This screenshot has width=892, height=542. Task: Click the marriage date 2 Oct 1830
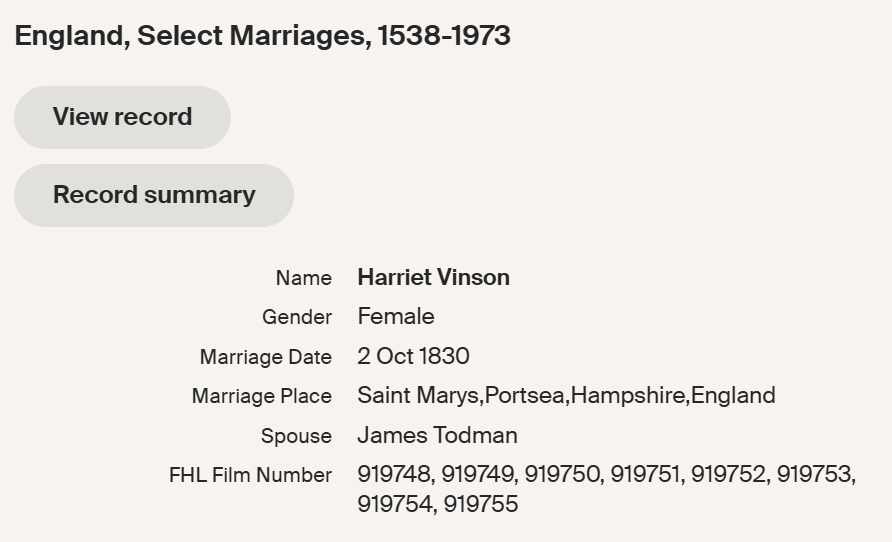[x=413, y=356]
